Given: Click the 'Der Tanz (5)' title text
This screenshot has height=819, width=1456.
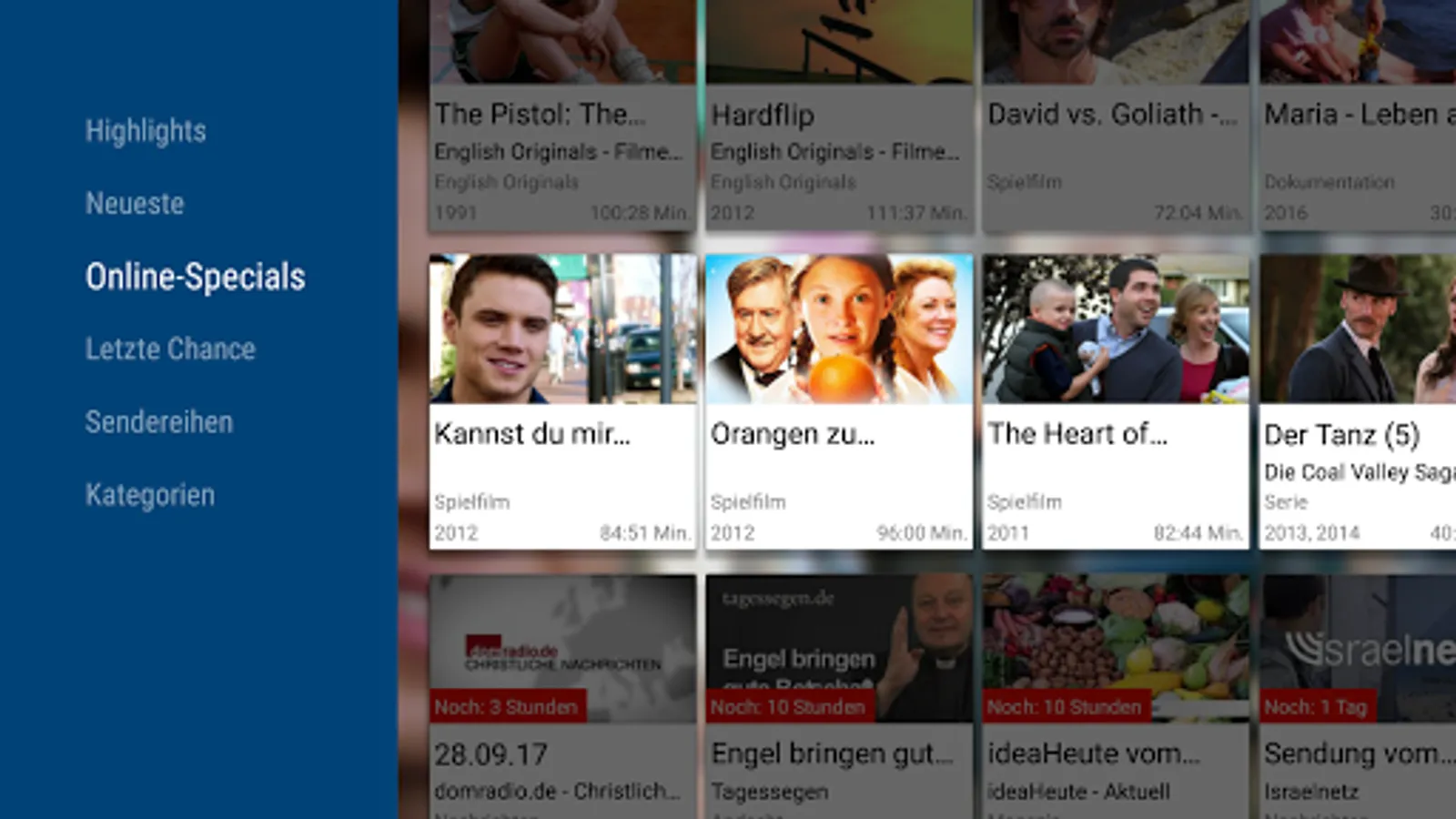Looking at the screenshot, I should 1342,435.
